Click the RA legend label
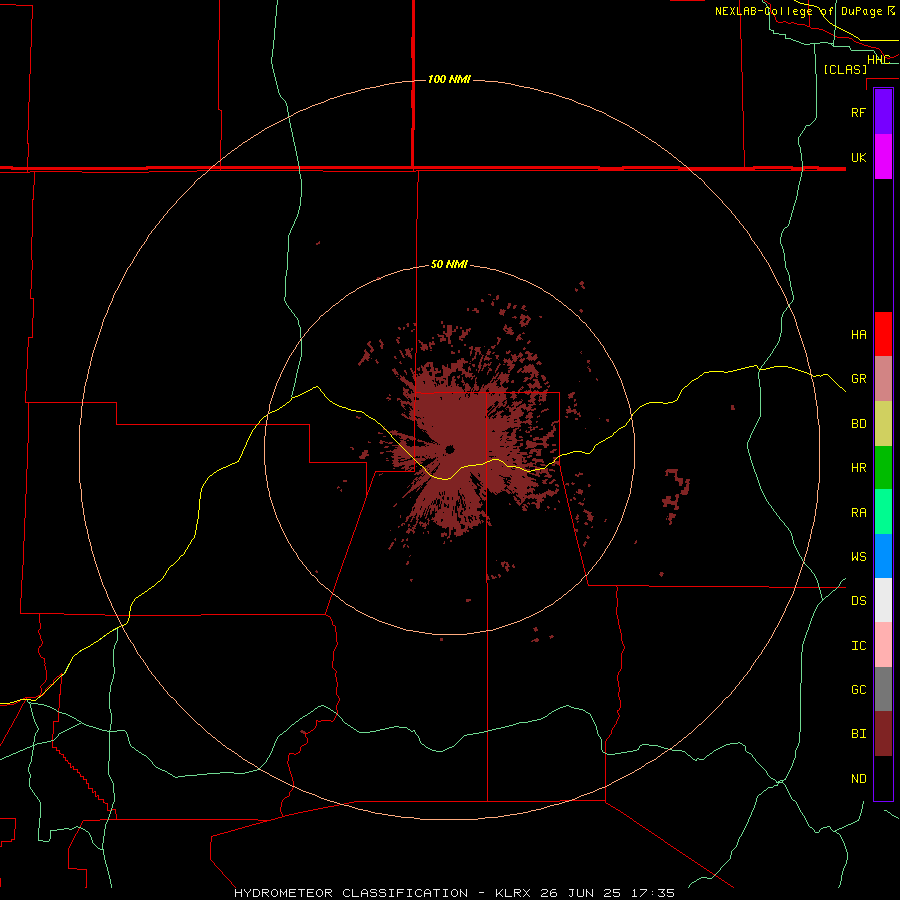900x900 pixels. pyautogui.click(x=859, y=513)
